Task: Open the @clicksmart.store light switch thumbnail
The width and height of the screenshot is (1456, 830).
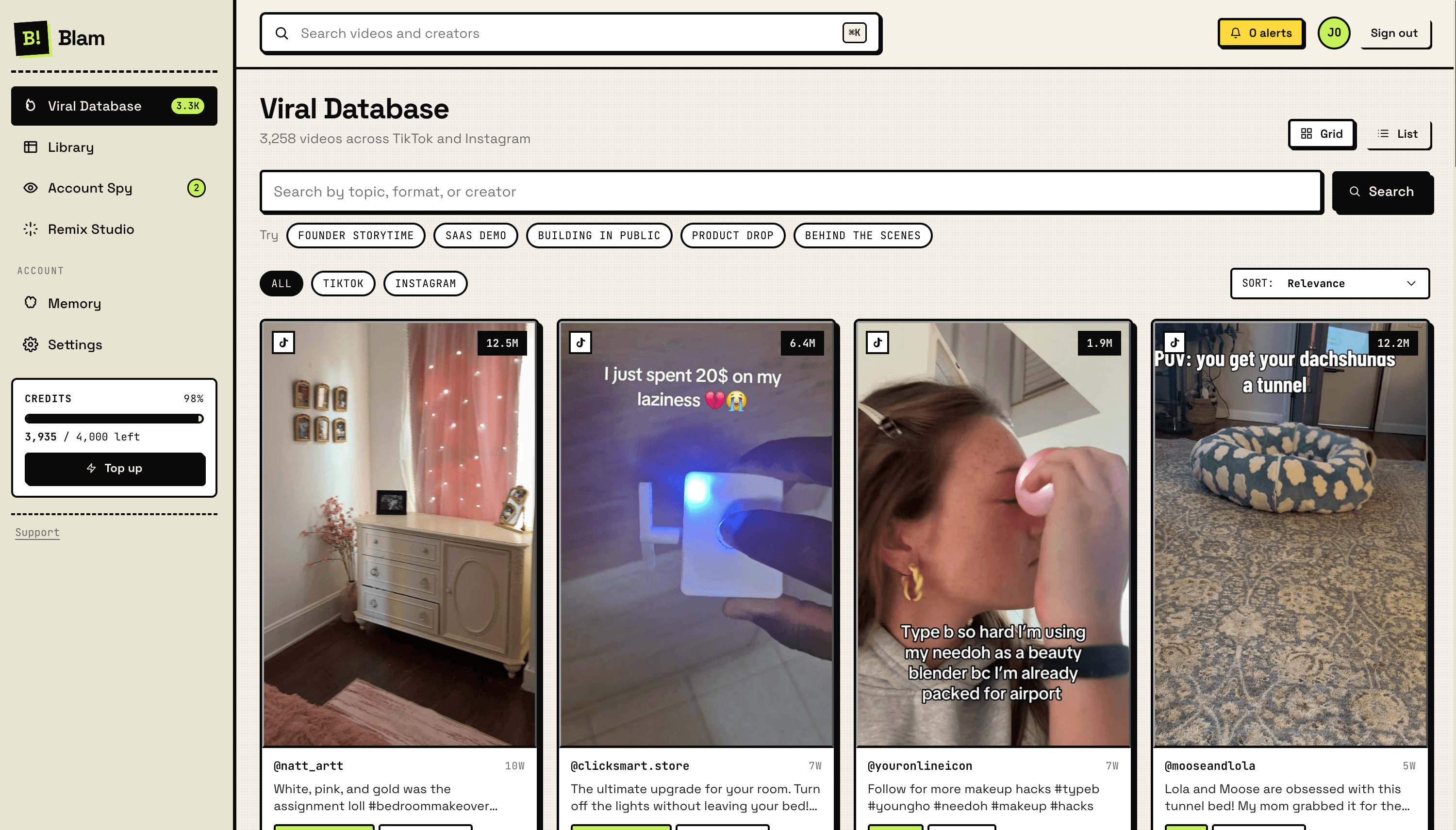Action: [x=696, y=535]
